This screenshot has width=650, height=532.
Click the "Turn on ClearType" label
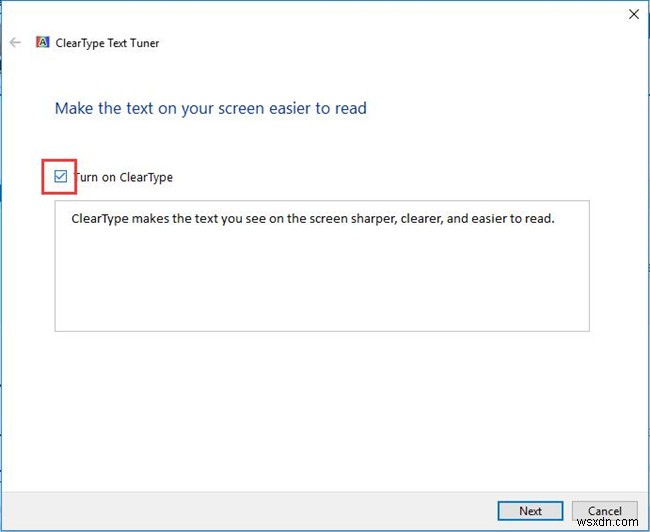(123, 177)
